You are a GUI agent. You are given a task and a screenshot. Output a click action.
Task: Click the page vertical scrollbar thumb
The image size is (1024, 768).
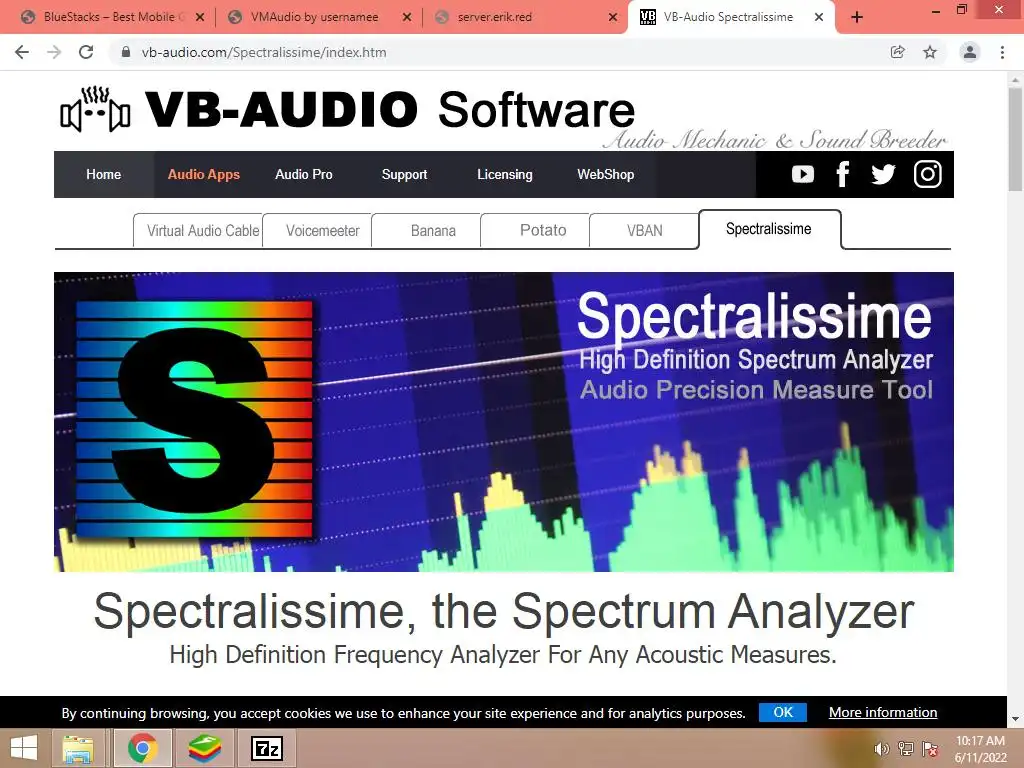[1015, 140]
